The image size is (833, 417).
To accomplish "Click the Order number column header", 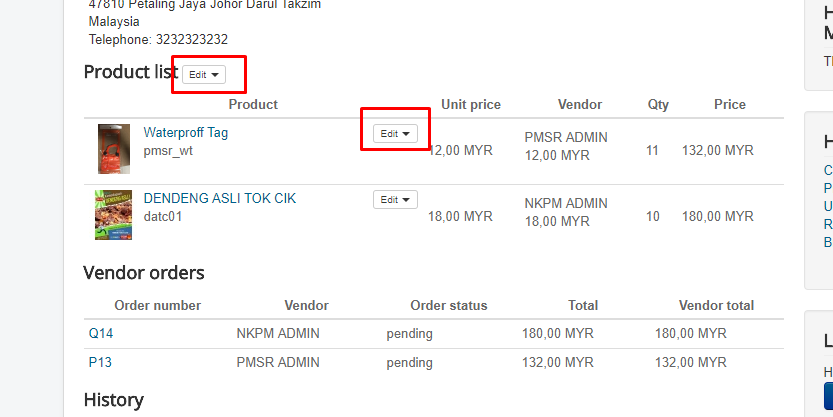I will click(158, 305).
